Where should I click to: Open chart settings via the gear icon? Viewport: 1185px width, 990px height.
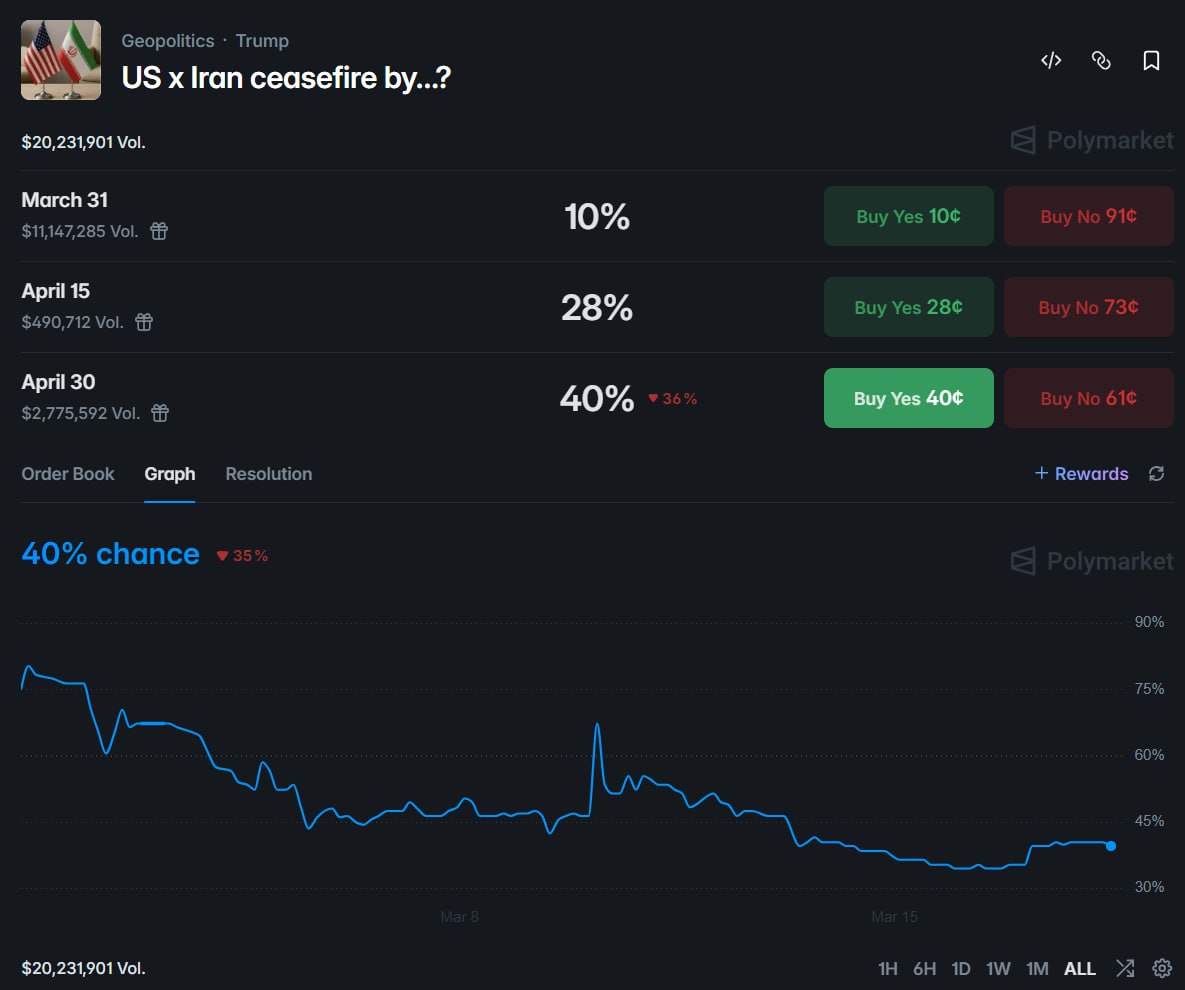1161,968
